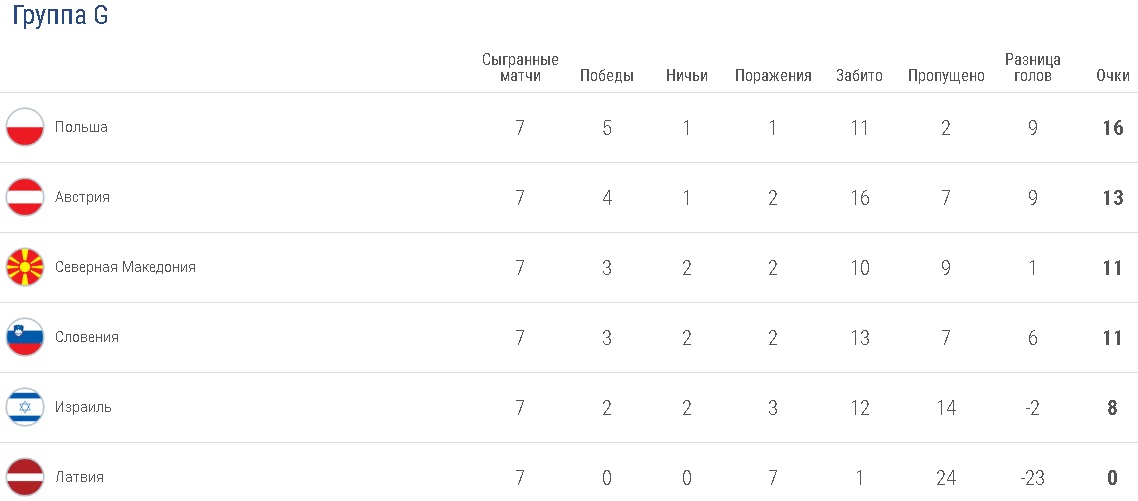Select the Северная Македония team name
Screen dimensions: 1138x501
(x=125, y=268)
